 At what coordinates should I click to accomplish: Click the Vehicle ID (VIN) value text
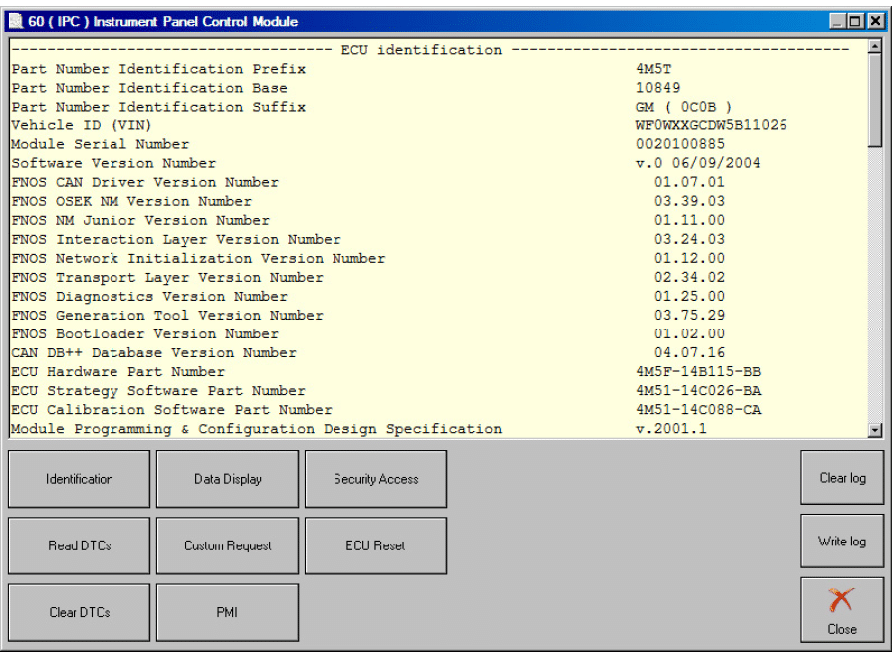[x=711, y=126]
